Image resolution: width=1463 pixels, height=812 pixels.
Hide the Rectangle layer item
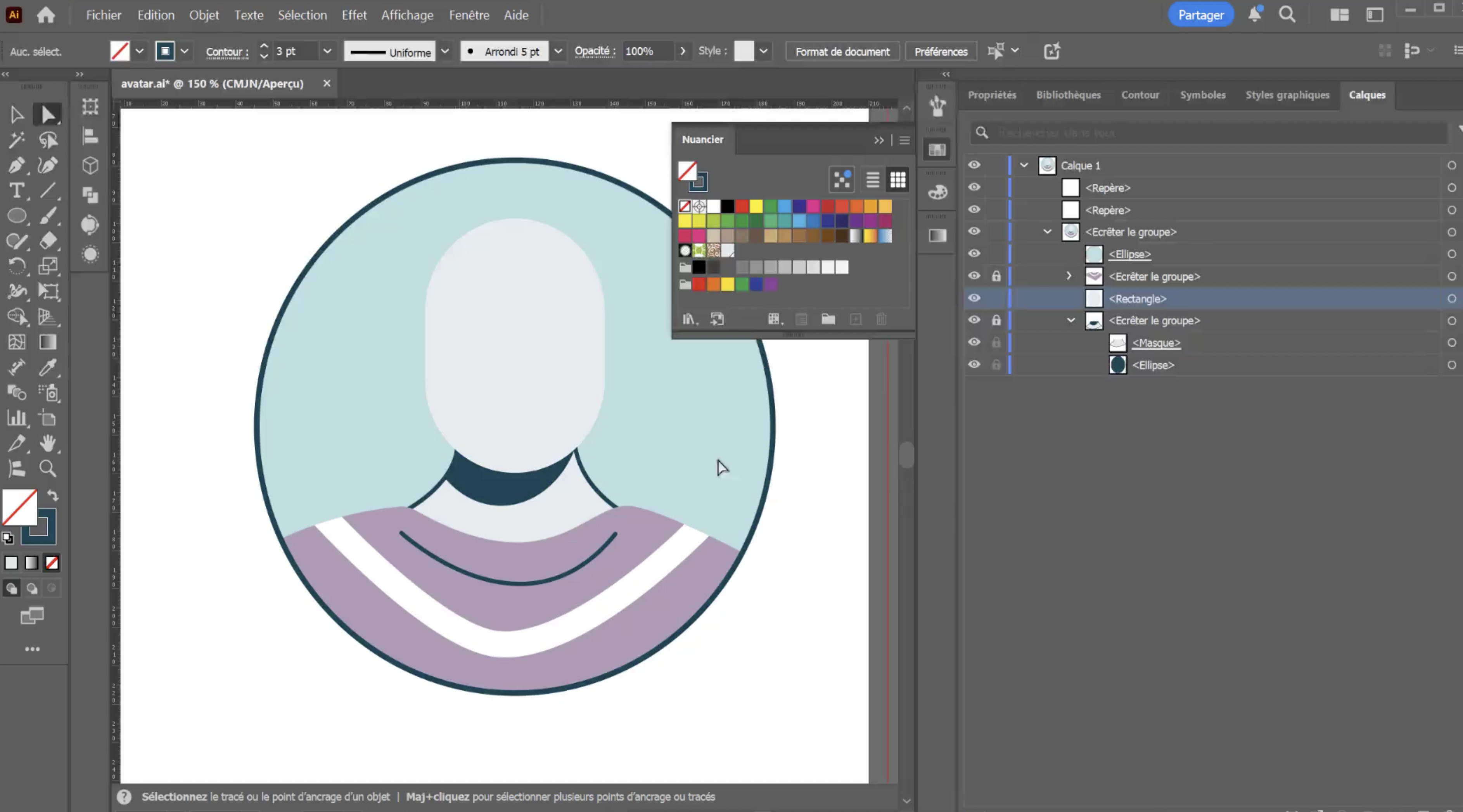pyautogui.click(x=974, y=298)
